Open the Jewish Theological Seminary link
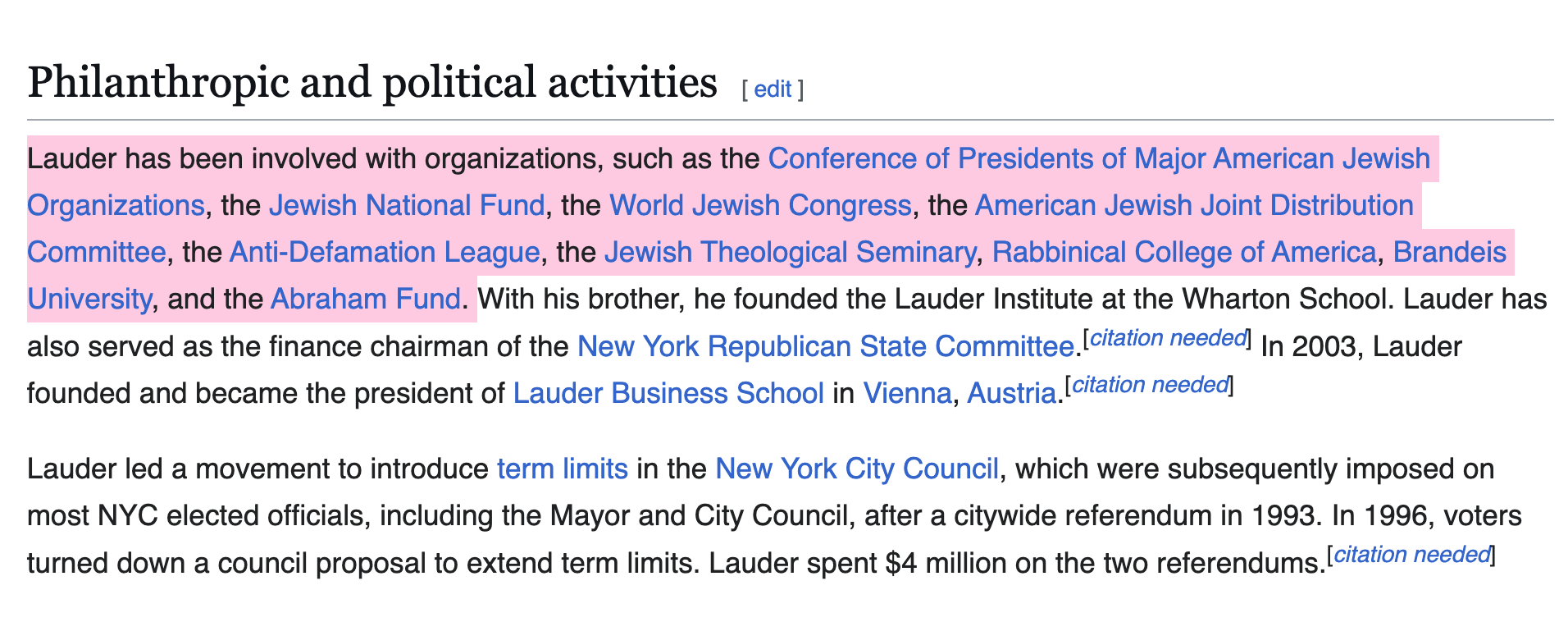1568x622 pixels. pyautogui.click(x=789, y=252)
